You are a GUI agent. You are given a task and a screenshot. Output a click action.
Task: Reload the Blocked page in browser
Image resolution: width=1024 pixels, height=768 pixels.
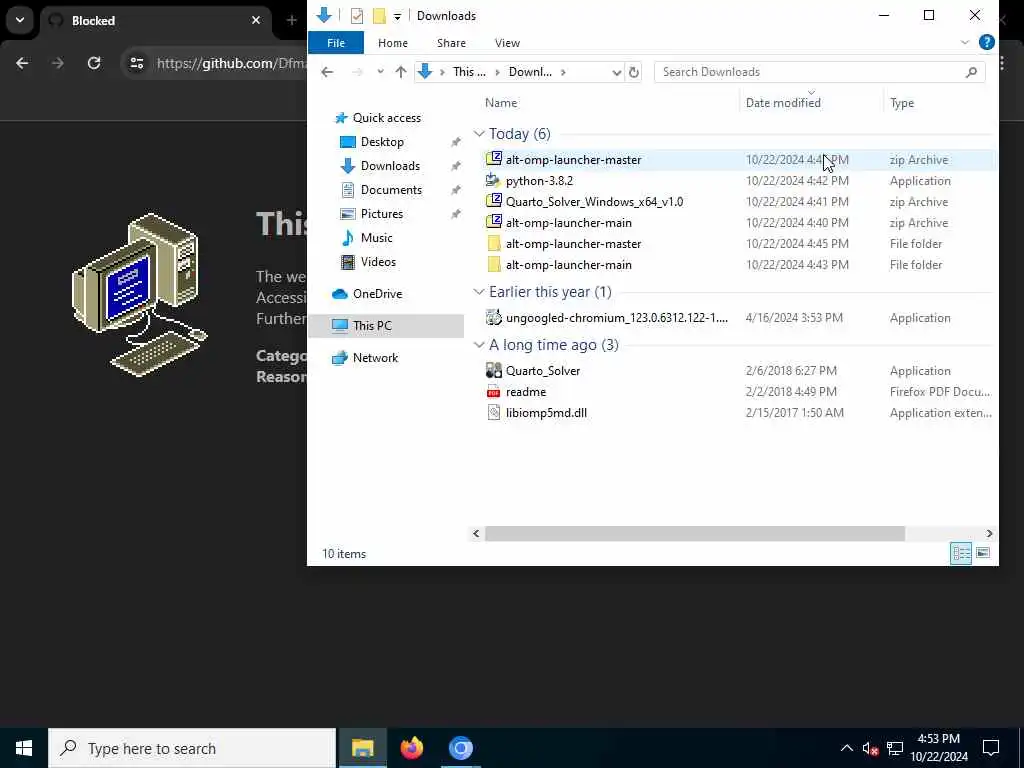(94, 63)
